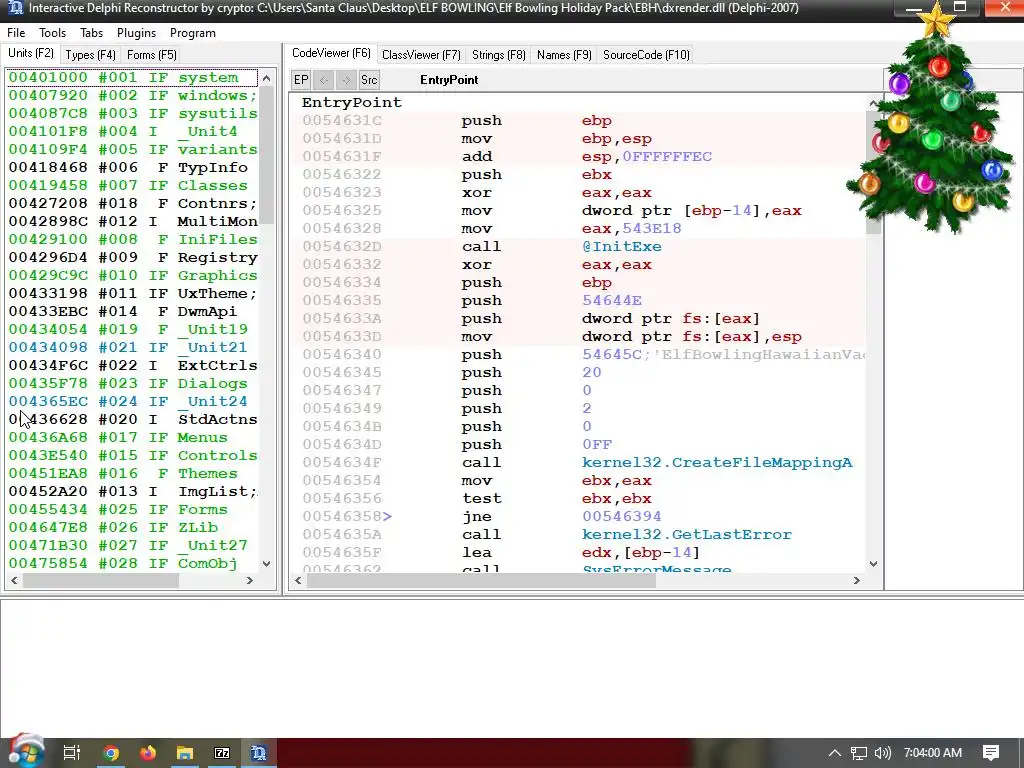This screenshot has height=768, width=1024.
Task: Click the kernel32.GetLastError call line
Action: pos(578,535)
